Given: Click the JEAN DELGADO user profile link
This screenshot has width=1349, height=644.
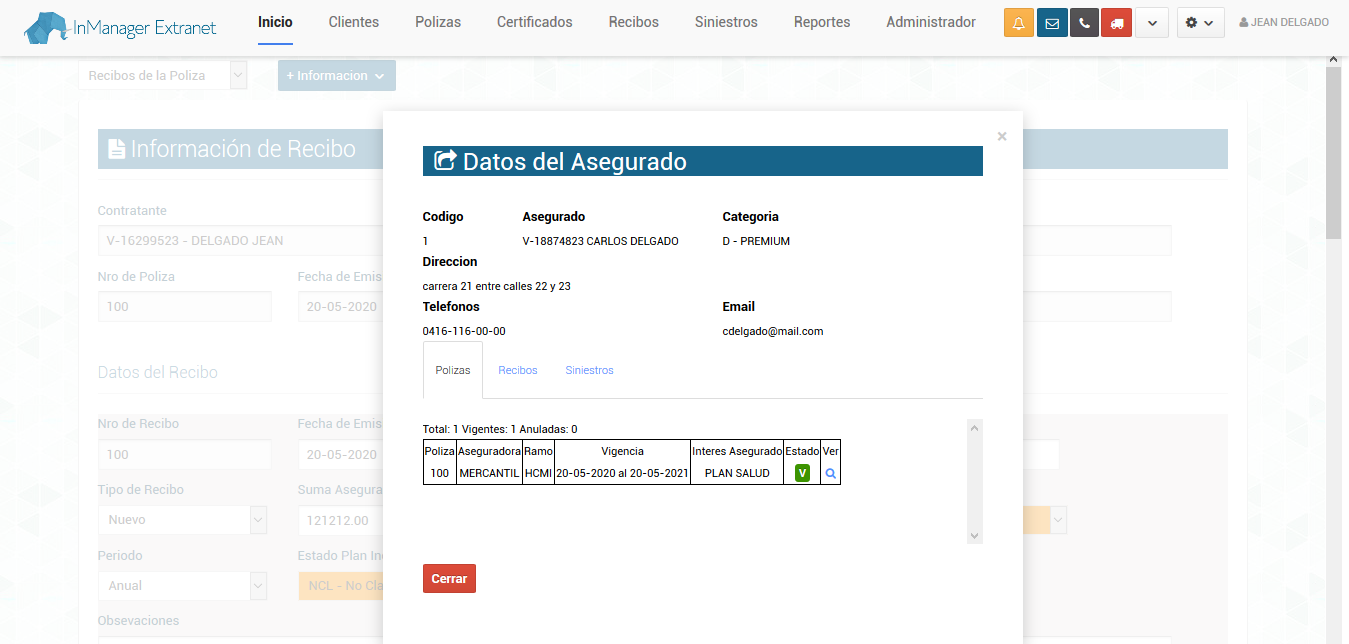Looking at the screenshot, I should 1284,23.
